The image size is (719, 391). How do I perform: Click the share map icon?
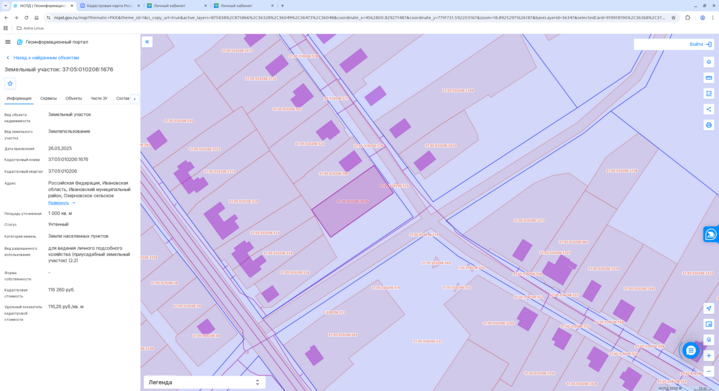(x=708, y=109)
